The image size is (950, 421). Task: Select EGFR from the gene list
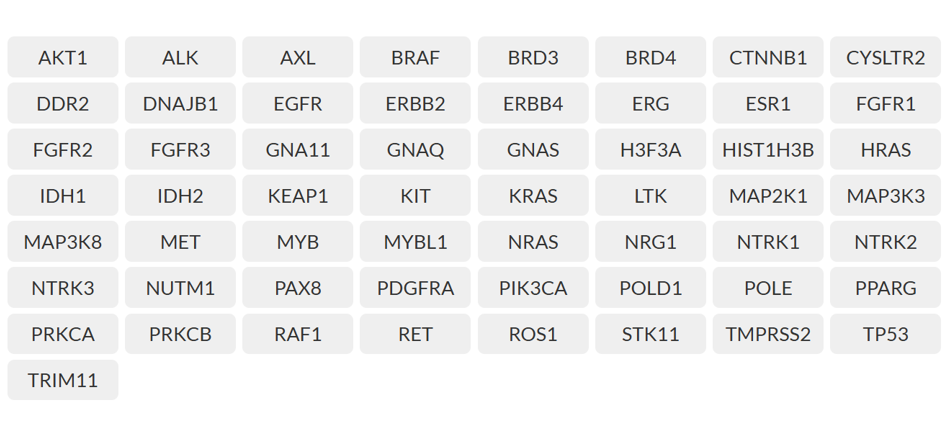[298, 104]
